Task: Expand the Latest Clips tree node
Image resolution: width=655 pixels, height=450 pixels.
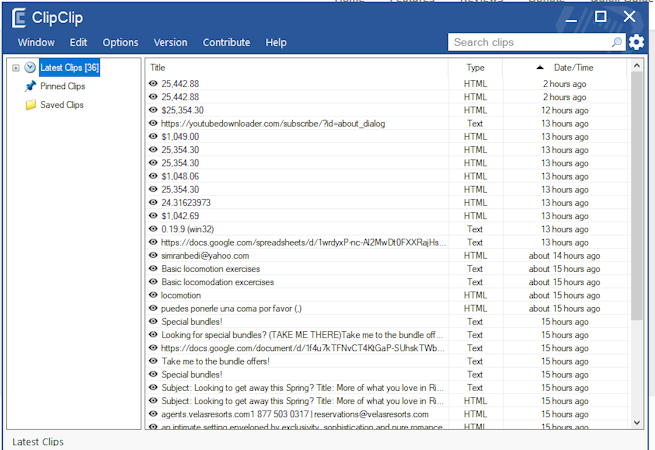Action: tap(15, 68)
